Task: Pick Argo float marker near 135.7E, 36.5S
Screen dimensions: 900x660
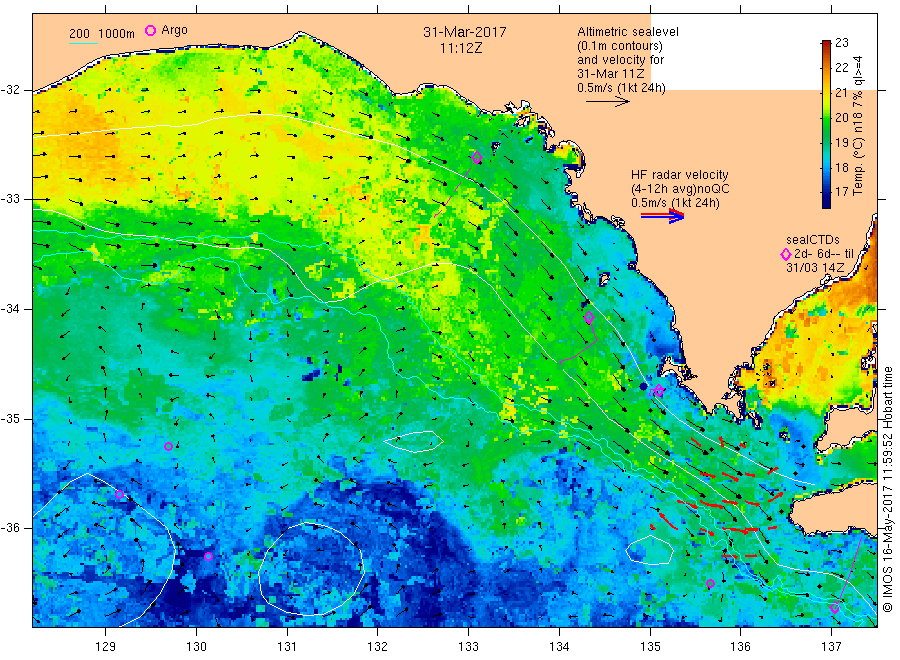Action: tap(710, 584)
